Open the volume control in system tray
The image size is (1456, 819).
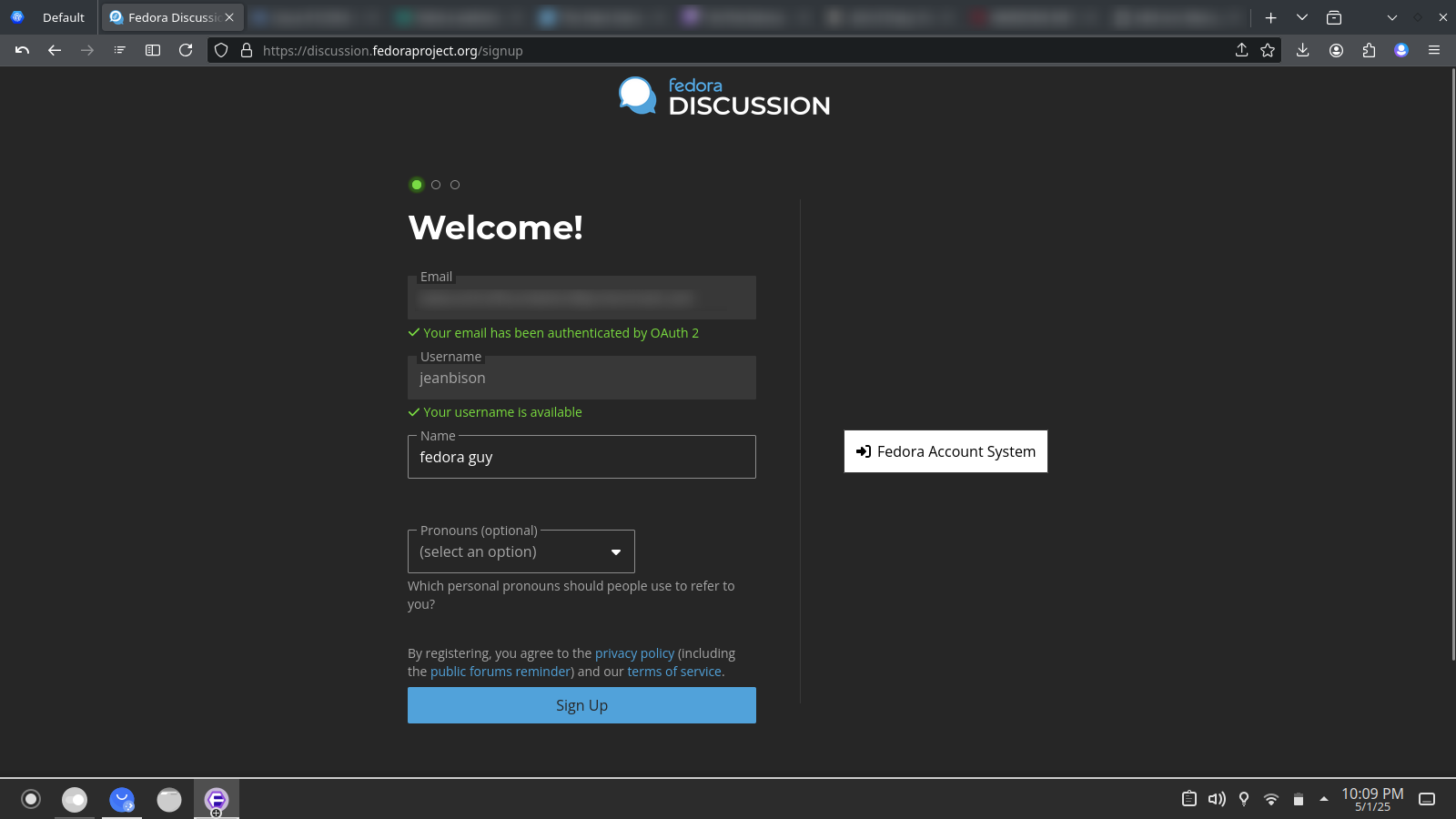point(1217,799)
